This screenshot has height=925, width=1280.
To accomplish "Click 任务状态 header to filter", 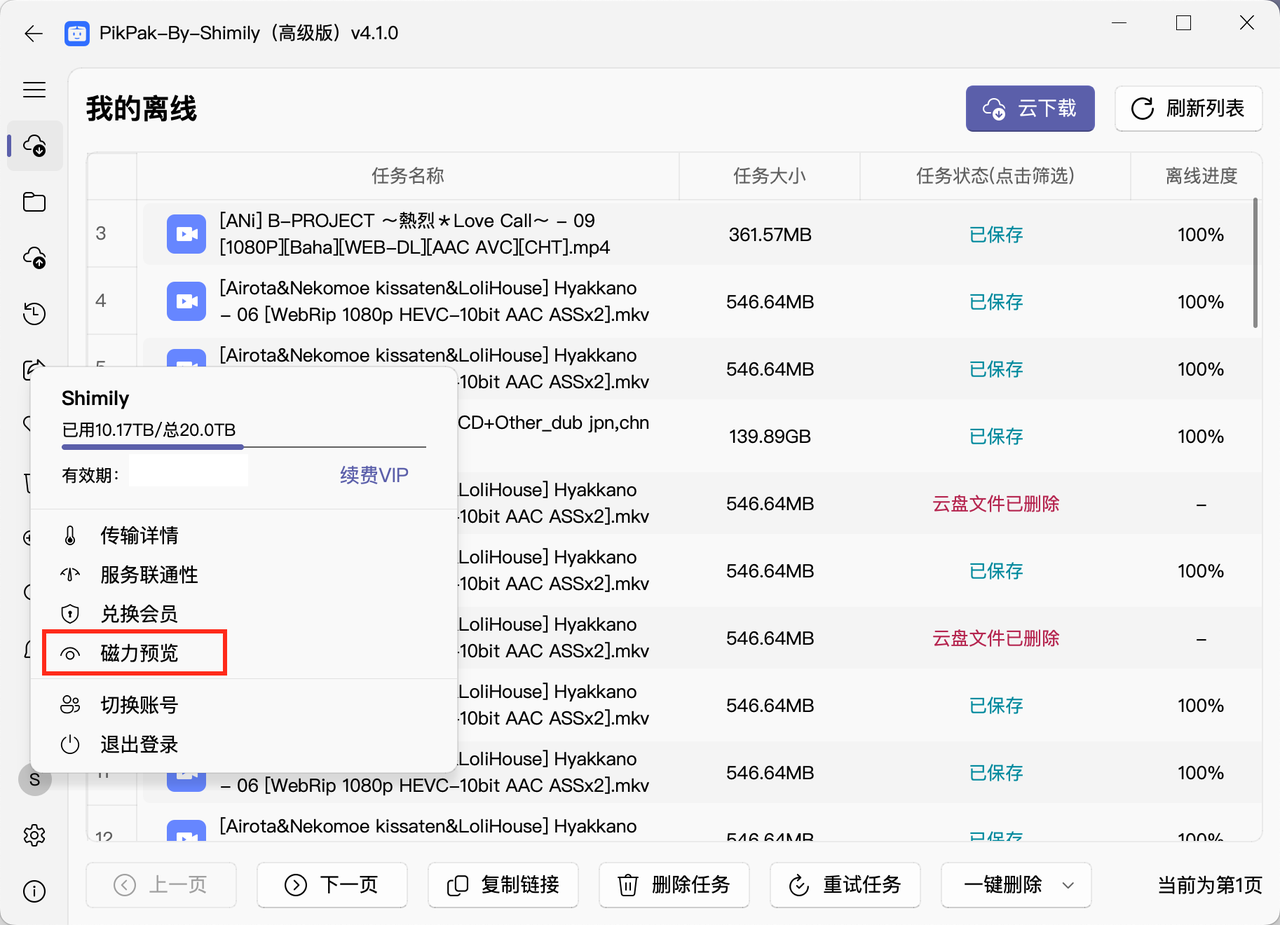I will (x=995, y=176).
